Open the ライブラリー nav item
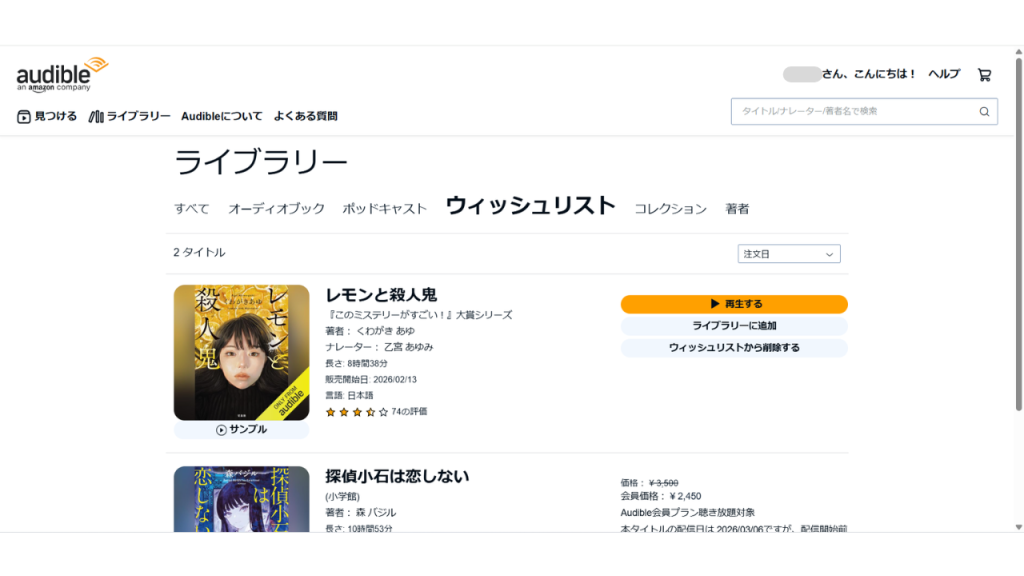The image size is (1024, 576). (x=129, y=116)
